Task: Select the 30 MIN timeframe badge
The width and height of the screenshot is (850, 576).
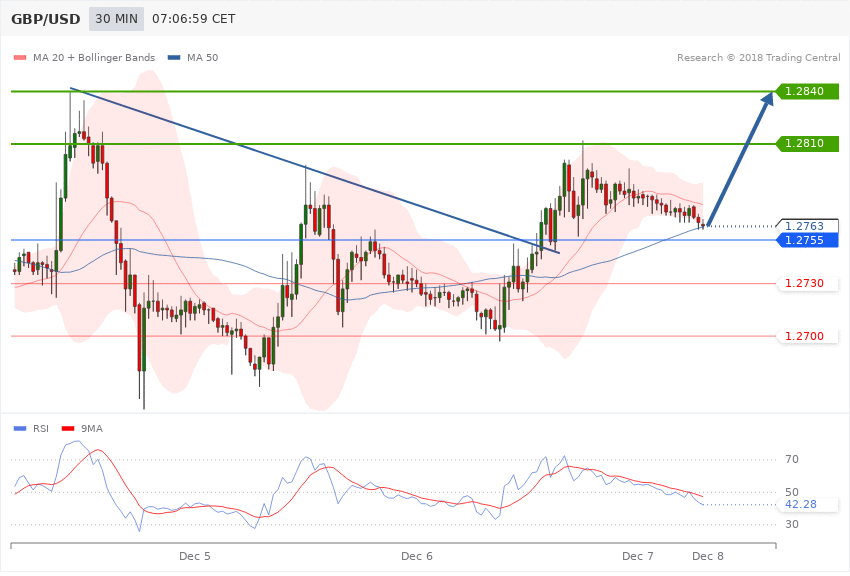Action: tap(117, 19)
